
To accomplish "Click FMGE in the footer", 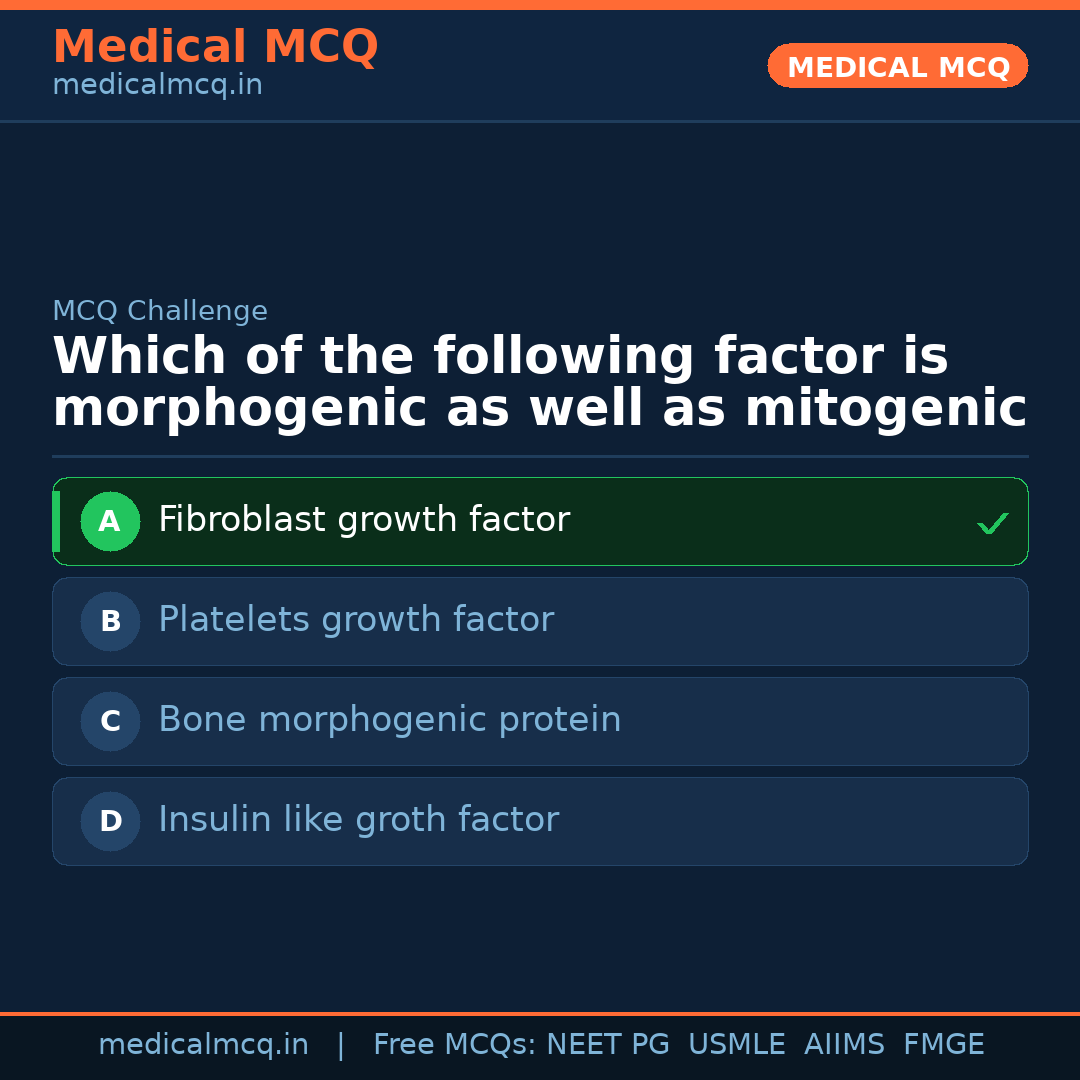I will coord(943,1045).
